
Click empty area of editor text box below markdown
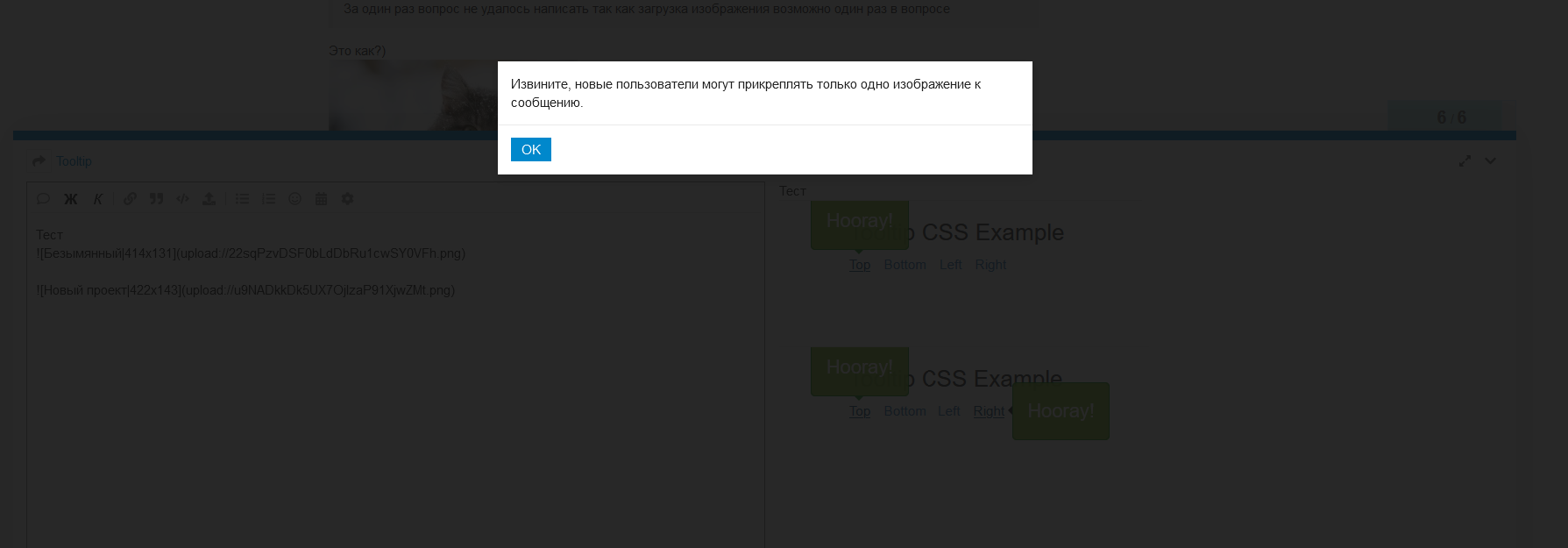[x=394, y=421]
